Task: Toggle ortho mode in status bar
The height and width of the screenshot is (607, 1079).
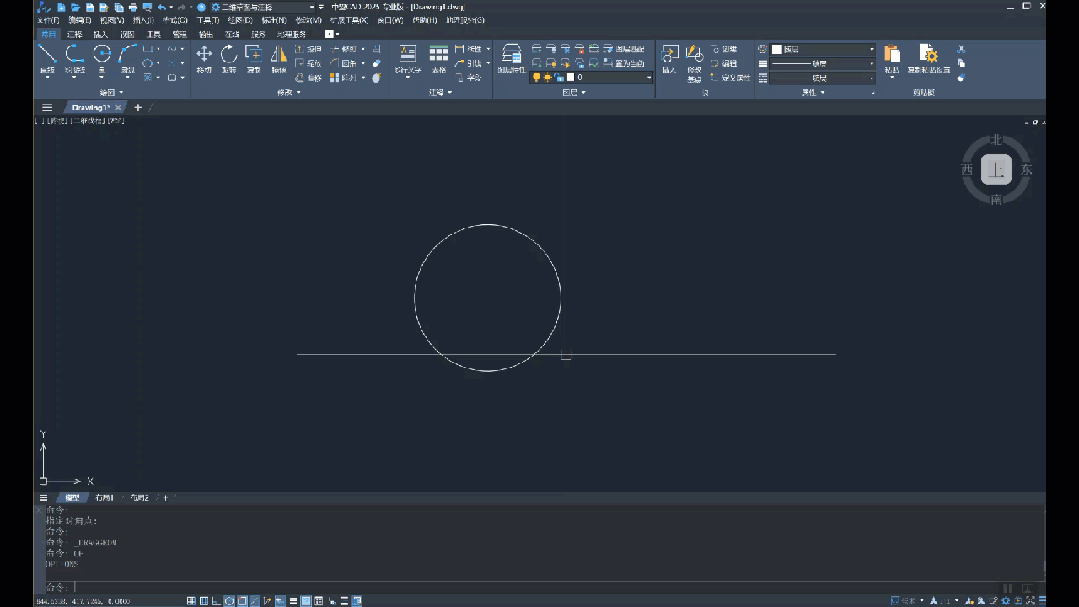Action: click(217, 601)
